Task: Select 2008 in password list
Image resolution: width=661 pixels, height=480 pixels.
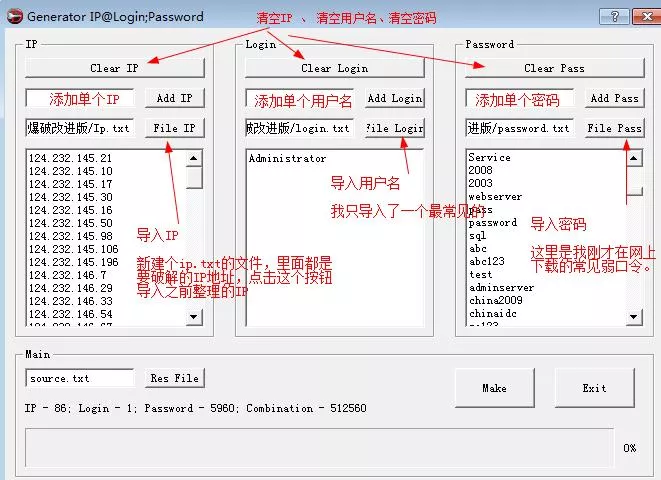Action: (480, 170)
